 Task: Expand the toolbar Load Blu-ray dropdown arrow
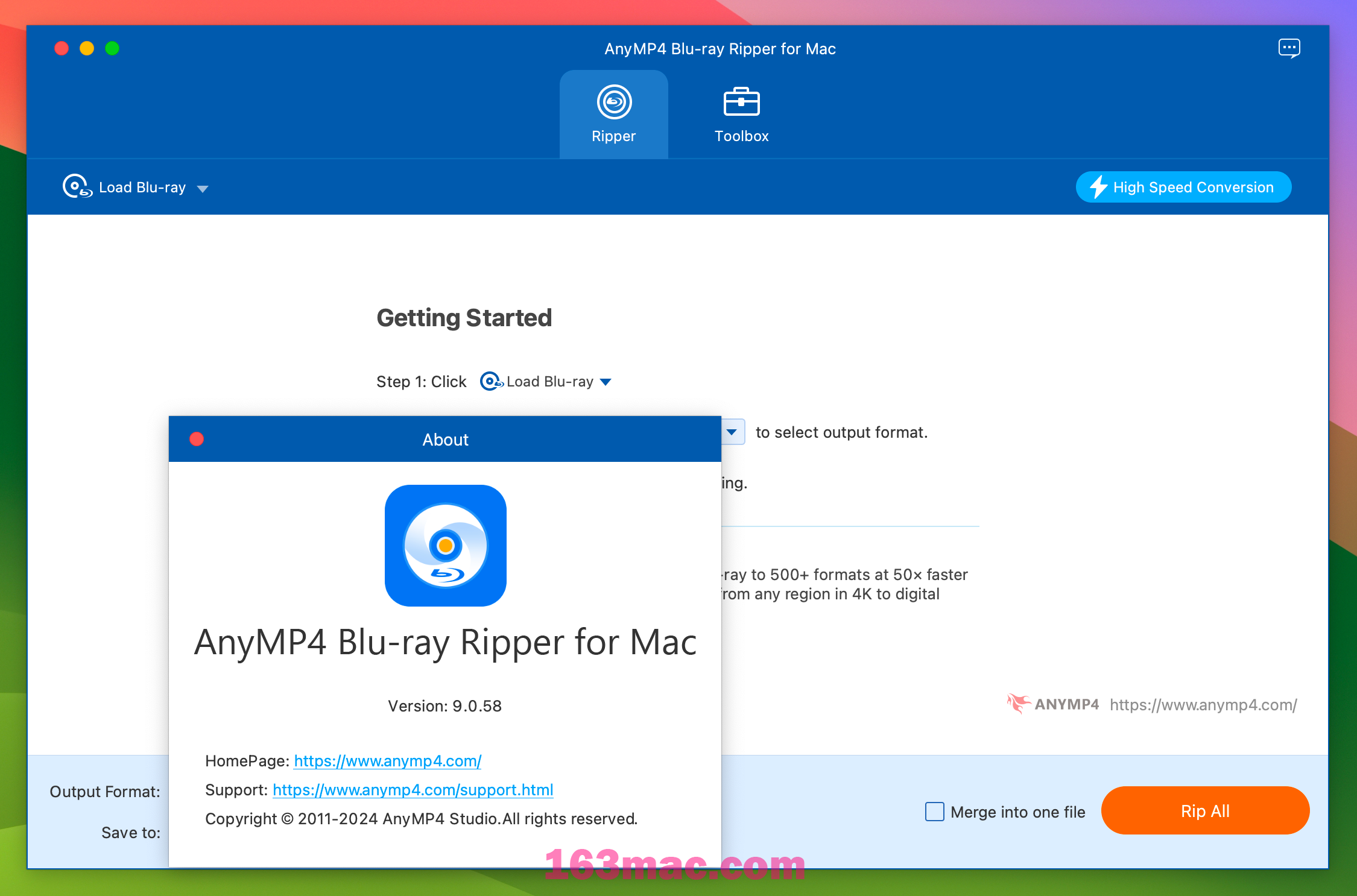pos(203,189)
